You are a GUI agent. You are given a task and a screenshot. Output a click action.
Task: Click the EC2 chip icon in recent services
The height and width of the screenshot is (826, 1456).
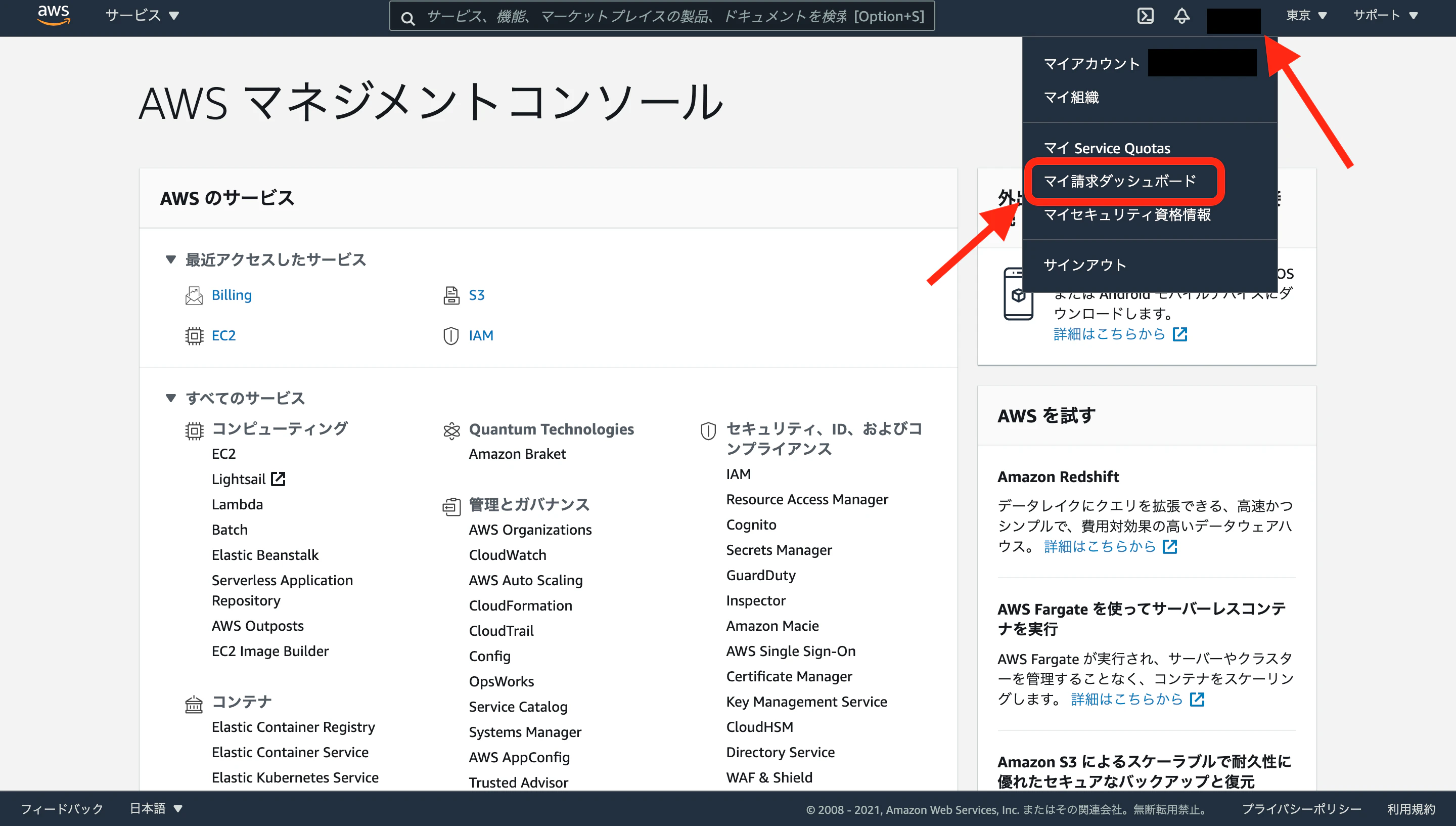[194, 336]
